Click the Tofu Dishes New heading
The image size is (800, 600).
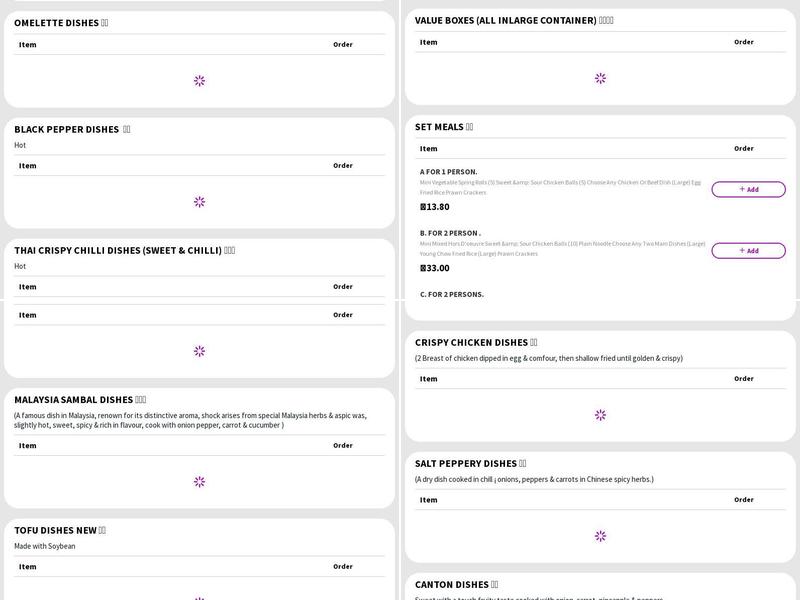pos(60,530)
